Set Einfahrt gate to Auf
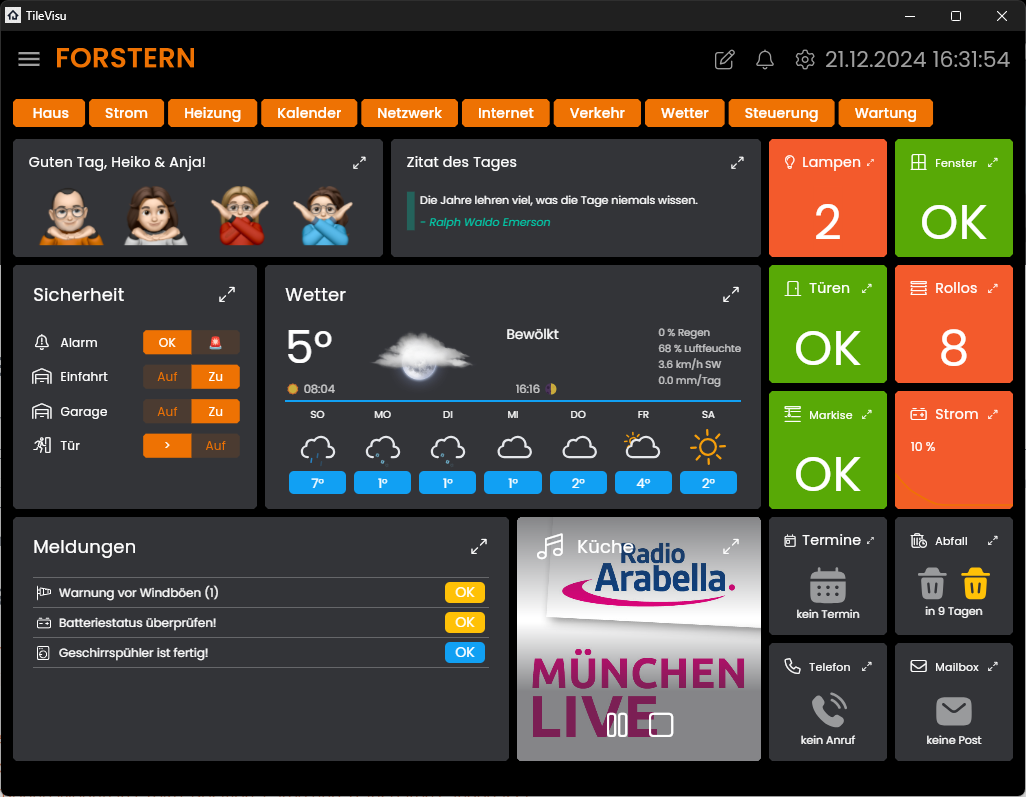The width and height of the screenshot is (1026, 797). (167, 377)
